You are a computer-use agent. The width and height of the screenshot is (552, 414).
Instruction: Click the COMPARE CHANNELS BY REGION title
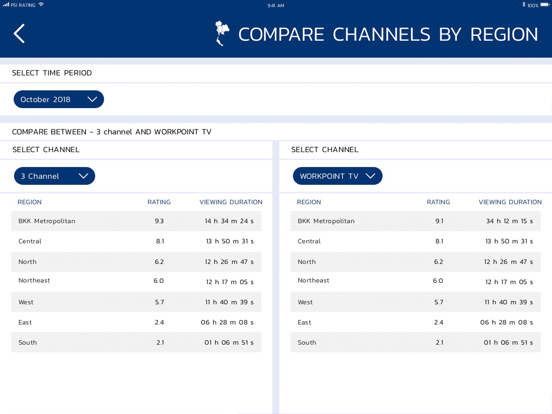[388, 34]
